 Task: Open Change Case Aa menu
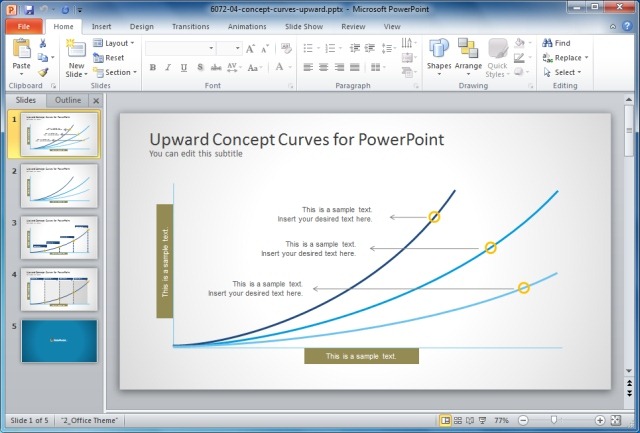(x=255, y=67)
